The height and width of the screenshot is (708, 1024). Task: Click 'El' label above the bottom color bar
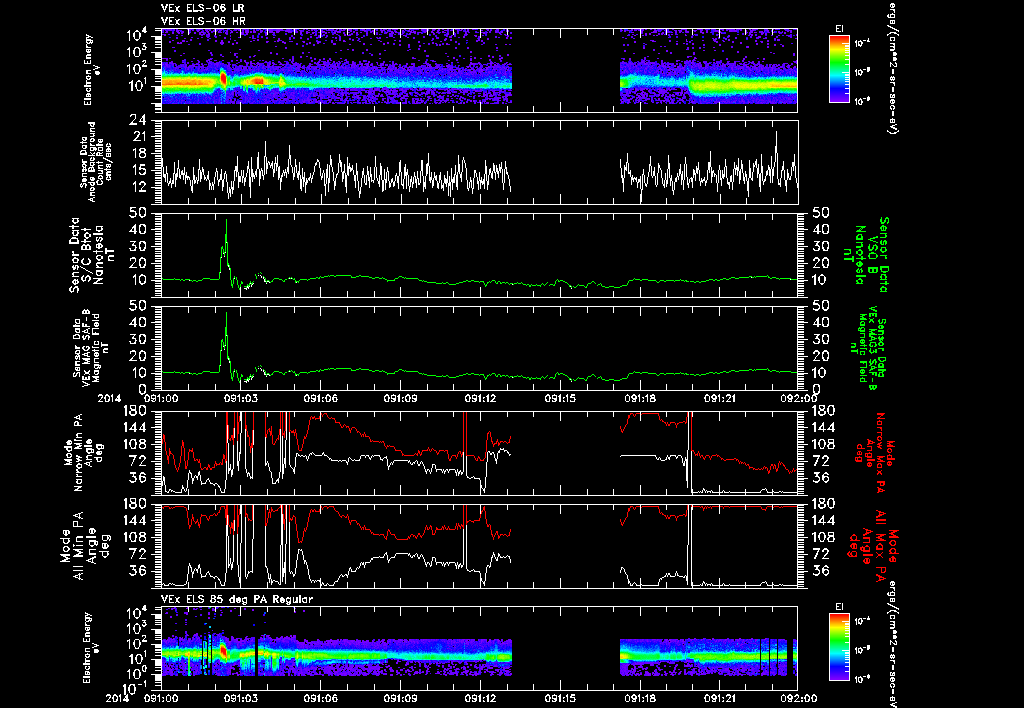pos(839,607)
